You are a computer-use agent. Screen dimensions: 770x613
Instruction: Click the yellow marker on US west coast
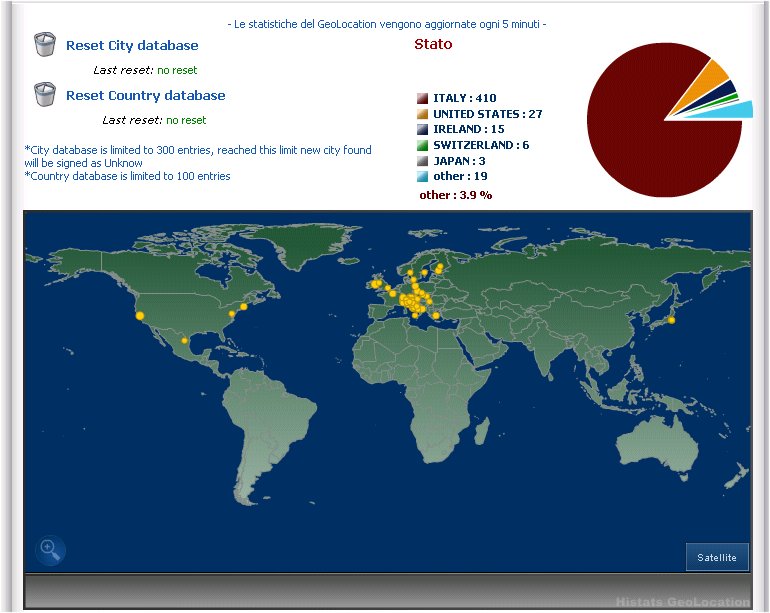pos(140,316)
